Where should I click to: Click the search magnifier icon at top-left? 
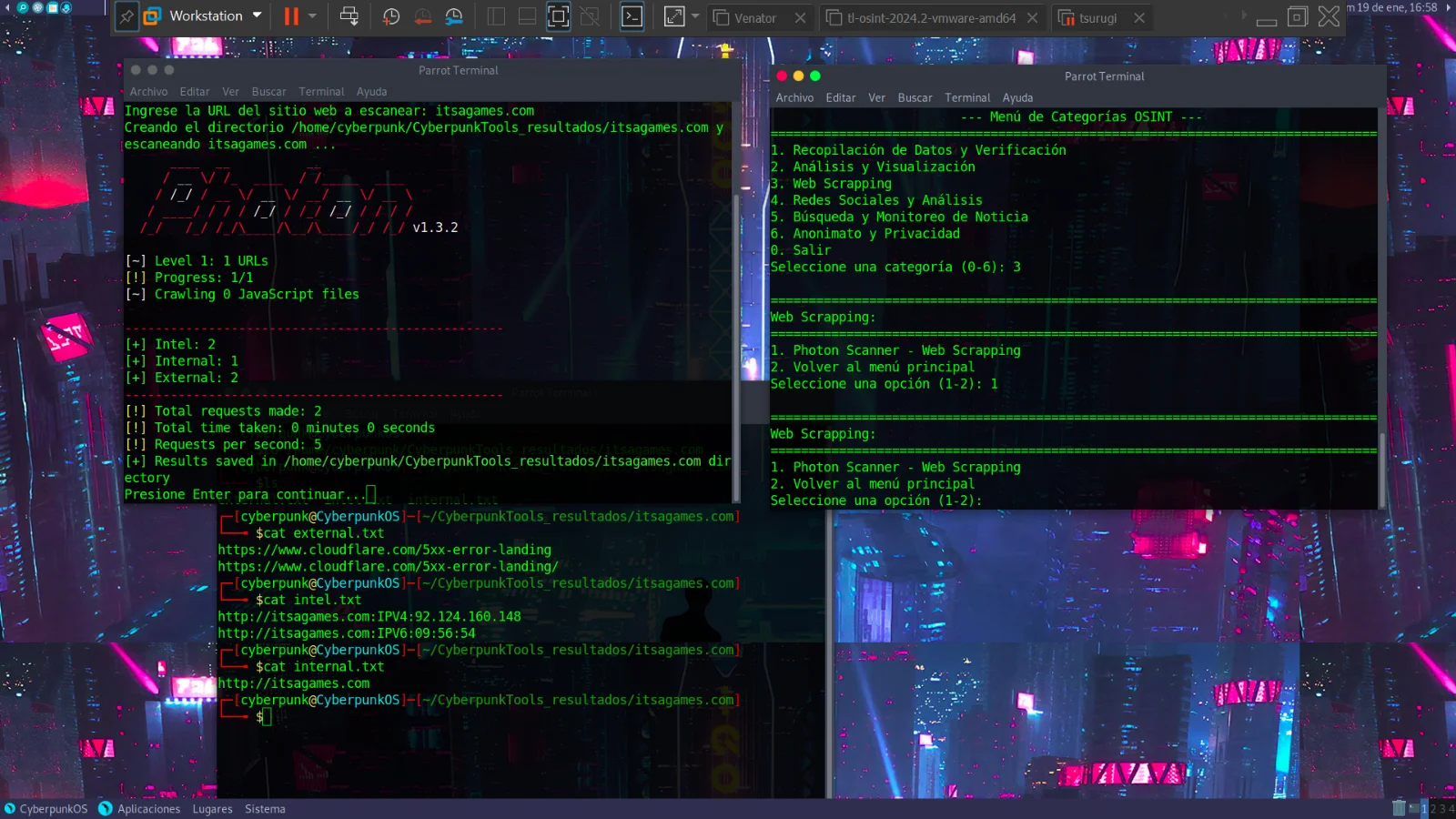point(23,7)
